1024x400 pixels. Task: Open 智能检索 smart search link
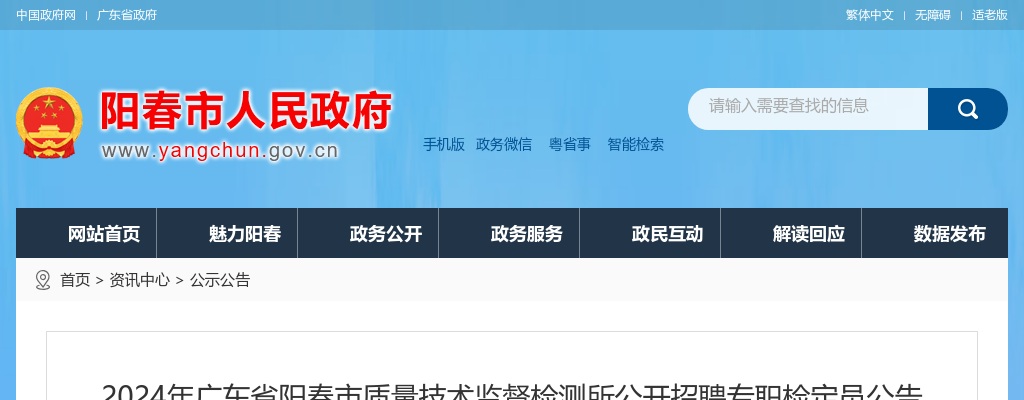pyautogui.click(x=635, y=144)
